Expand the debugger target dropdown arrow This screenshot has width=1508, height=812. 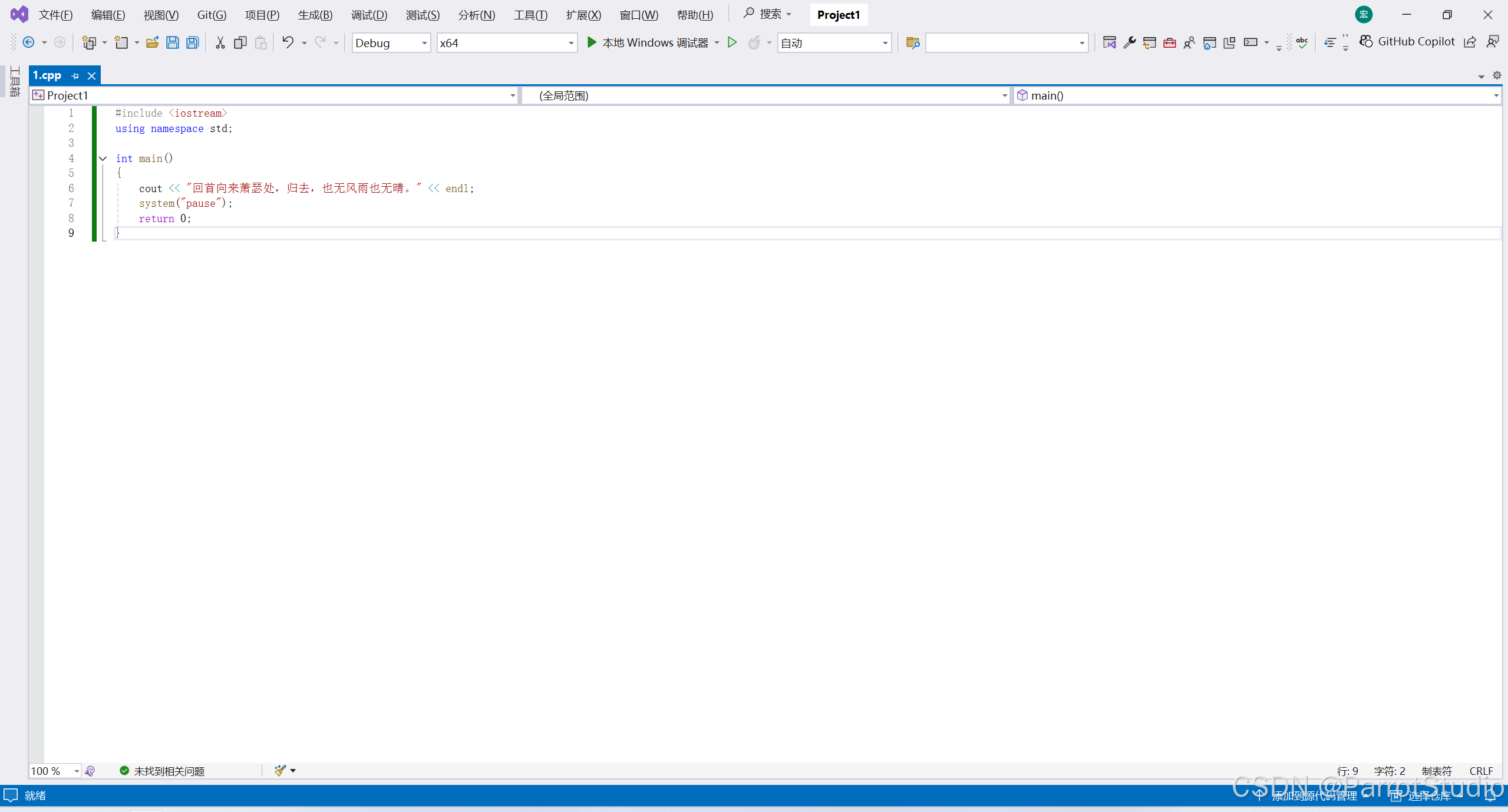717,42
